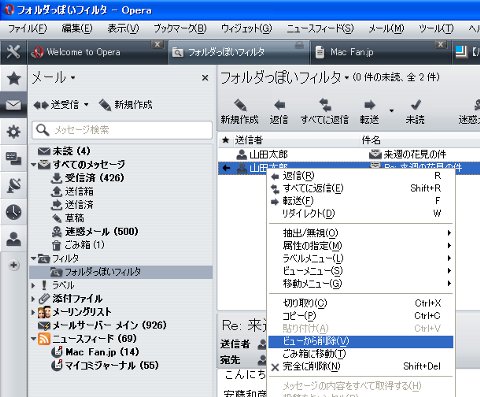
Task: Choose すべてに返信(E) in context menu
Action: 361,188
